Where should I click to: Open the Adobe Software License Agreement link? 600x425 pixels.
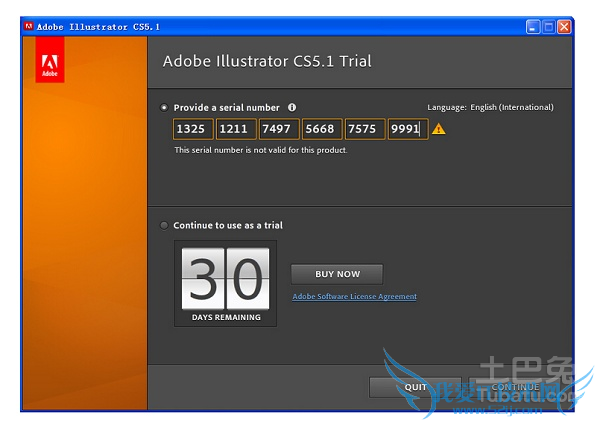coord(354,297)
